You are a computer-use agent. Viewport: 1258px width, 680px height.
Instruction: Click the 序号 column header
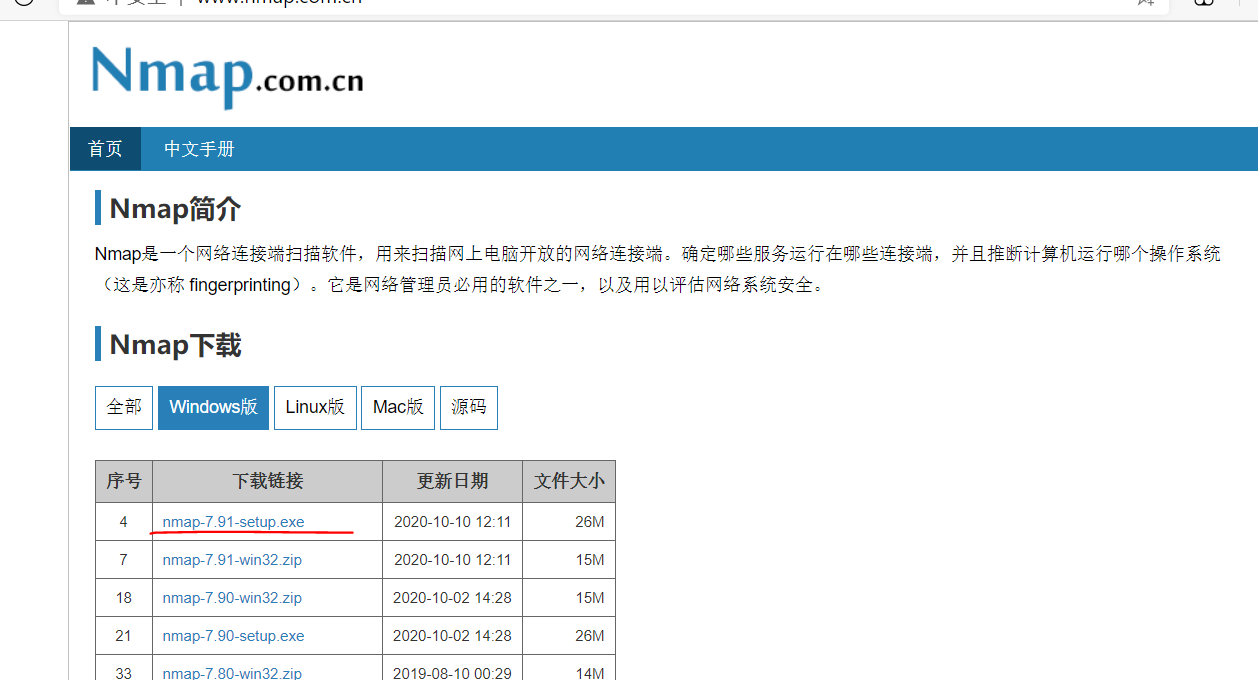point(124,481)
